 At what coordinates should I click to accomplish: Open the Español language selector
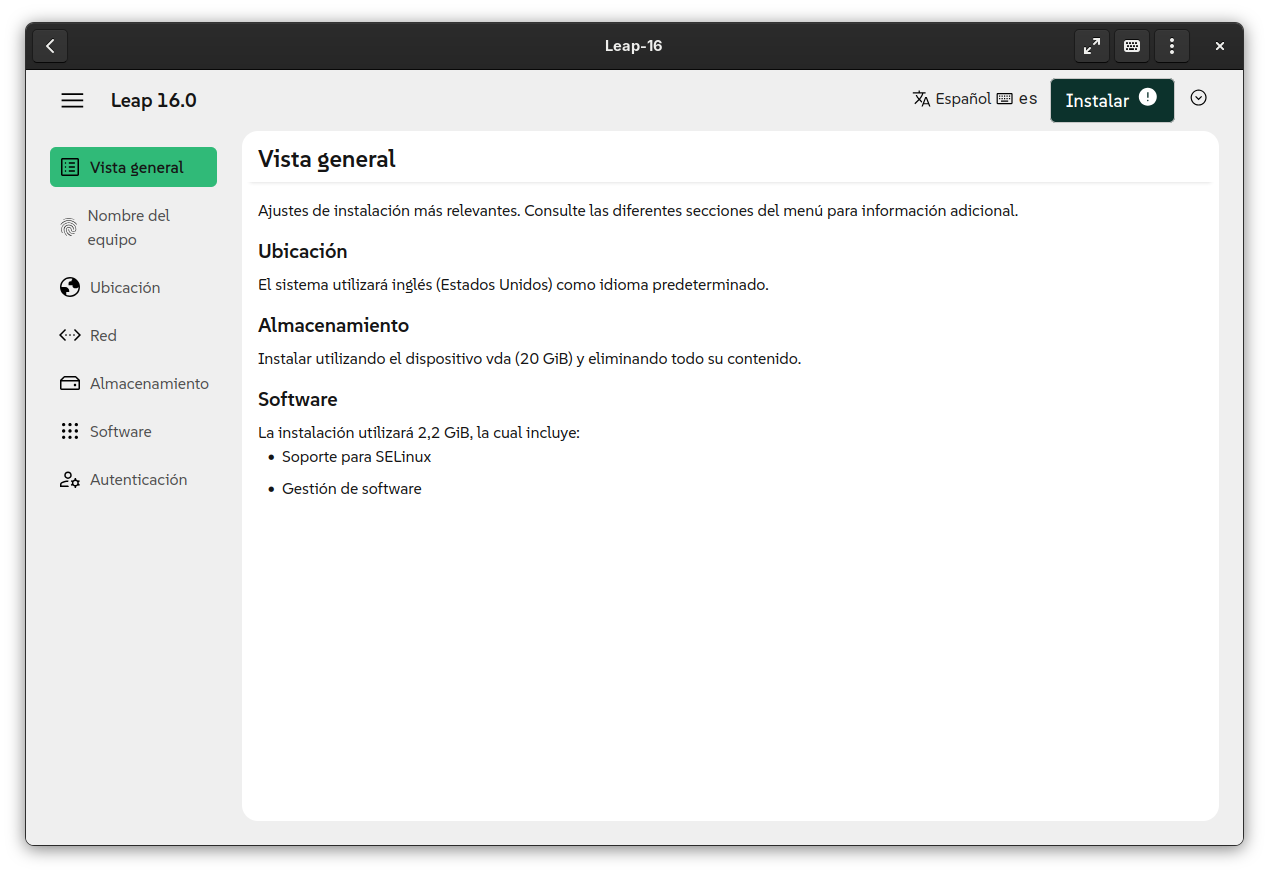pos(952,99)
